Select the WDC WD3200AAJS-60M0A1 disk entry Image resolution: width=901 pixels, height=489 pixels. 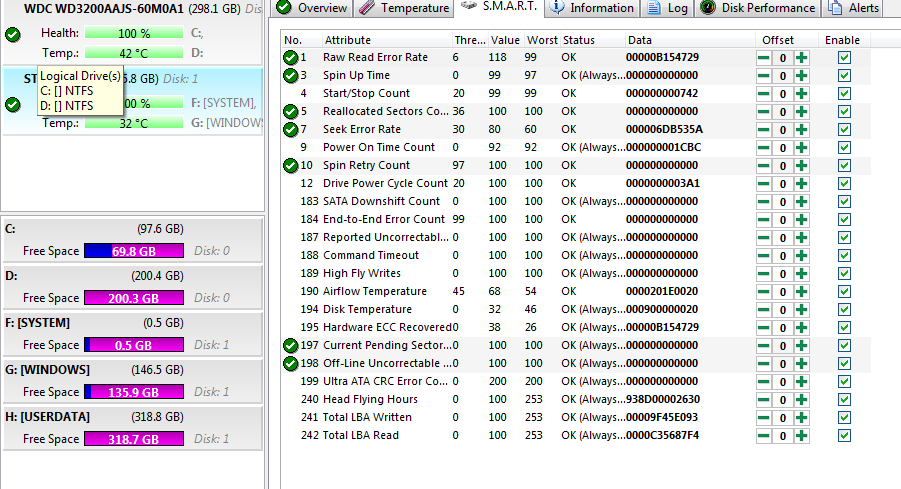132,32
